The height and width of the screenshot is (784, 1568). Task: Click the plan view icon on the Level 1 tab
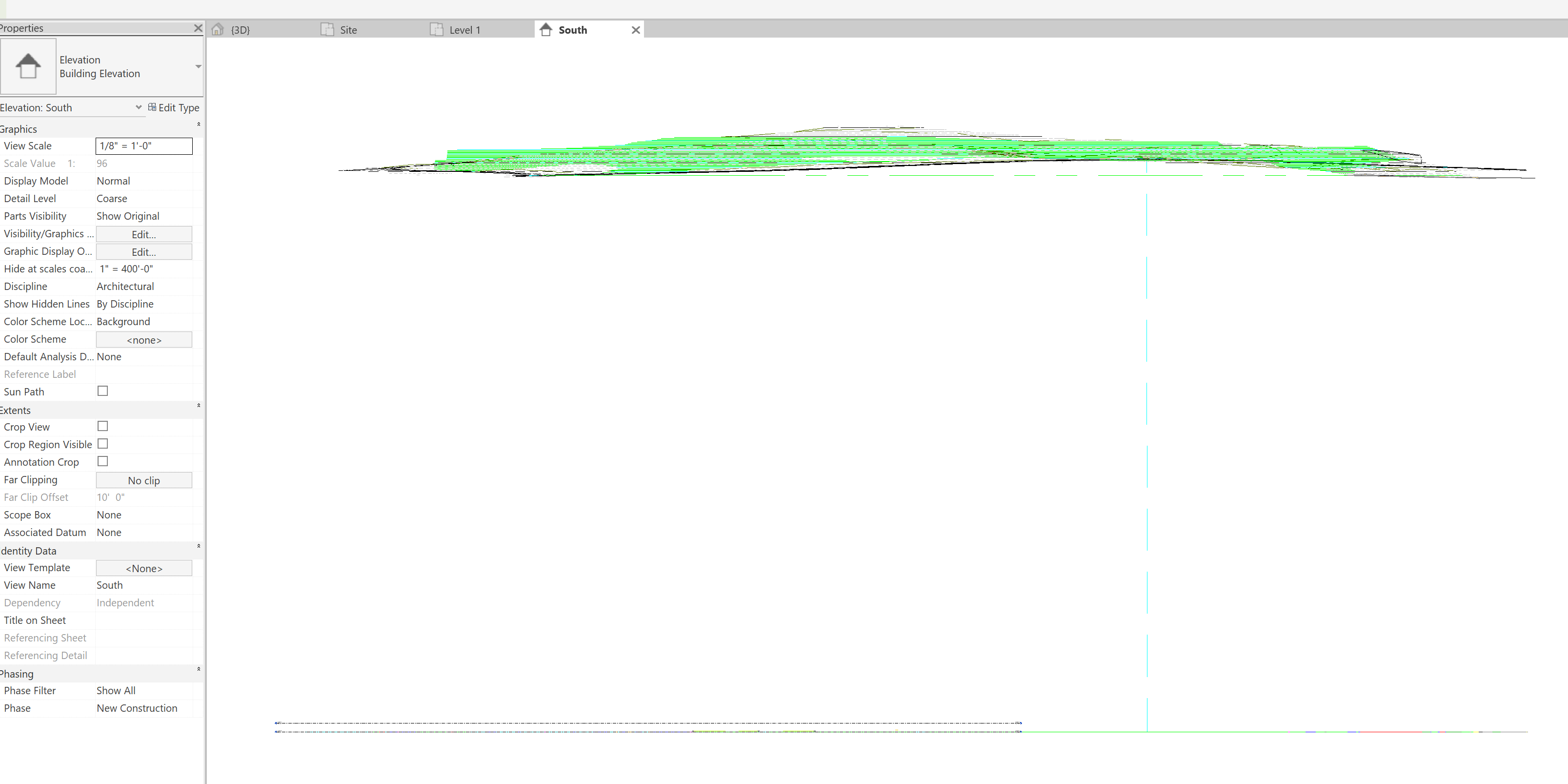pos(437,29)
